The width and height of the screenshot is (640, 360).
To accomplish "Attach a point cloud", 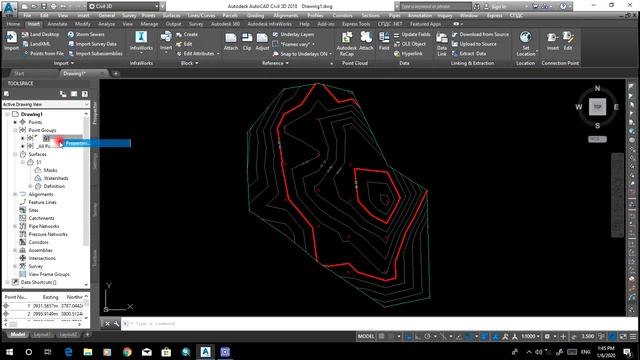I will (366, 41).
